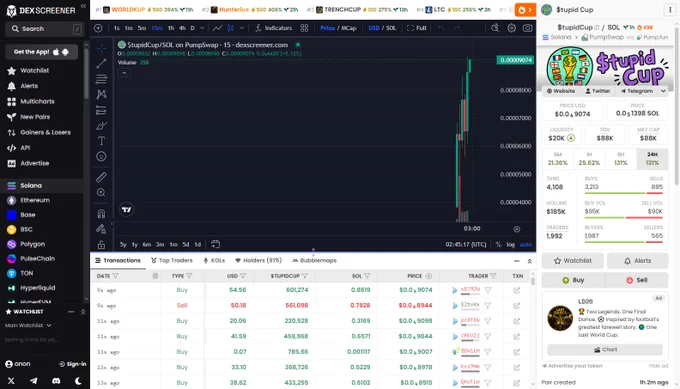Viewport: 680px width, 389px height.
Task: Select the crosshair cursor tool
Action: pyautogui.click(x=101, y=48)
